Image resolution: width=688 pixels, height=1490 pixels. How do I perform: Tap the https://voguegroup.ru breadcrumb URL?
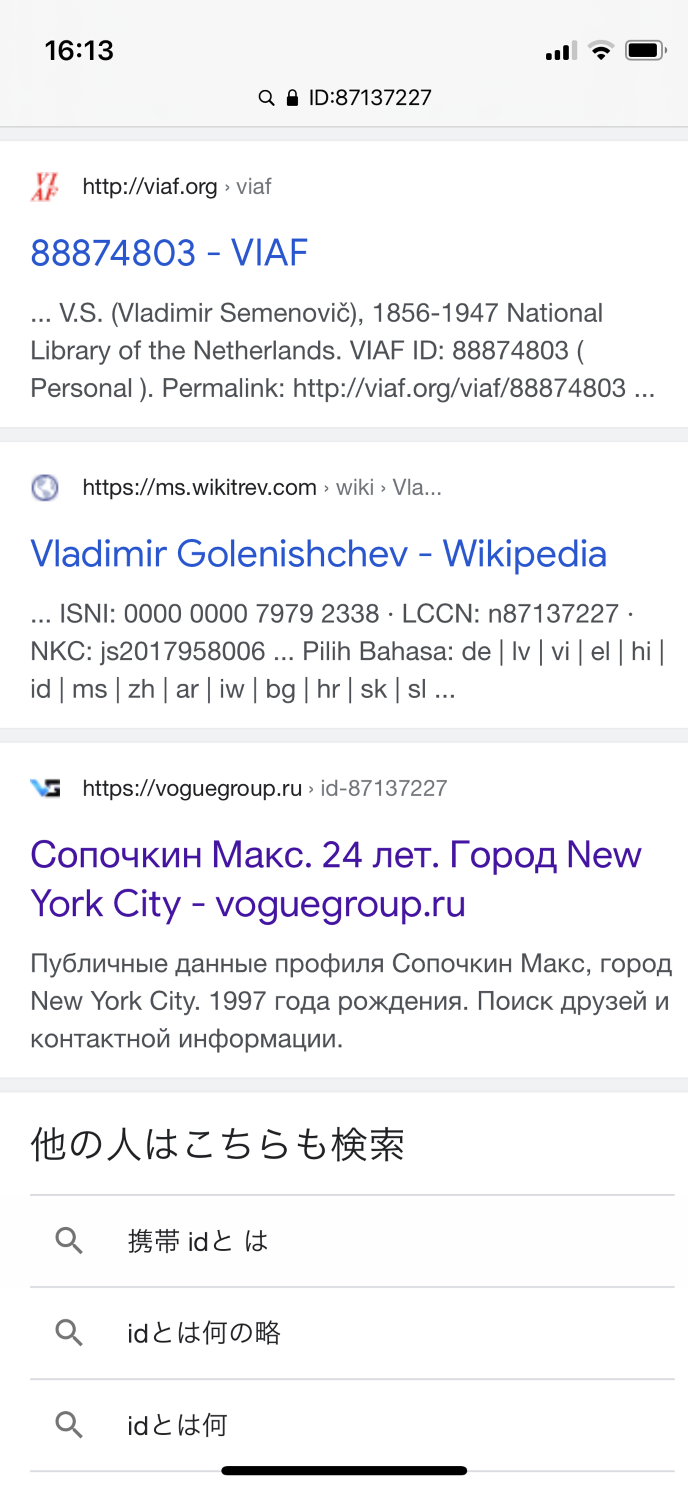[x=192, y=789]
